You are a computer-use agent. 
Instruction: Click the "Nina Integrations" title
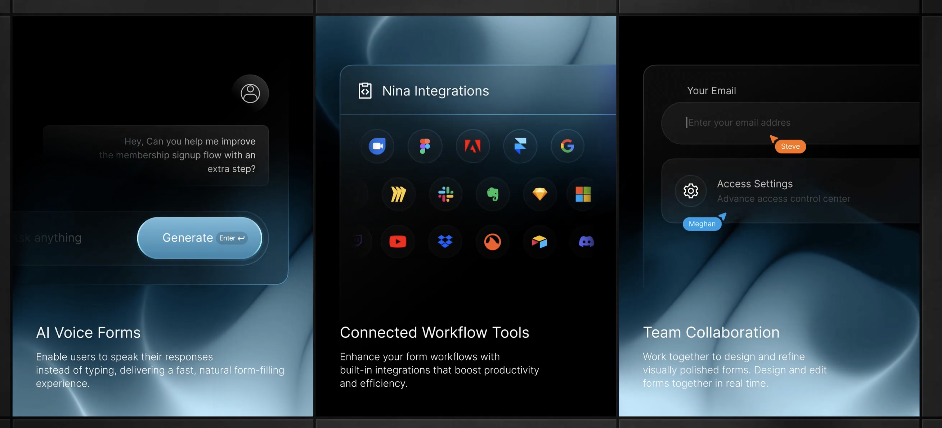pyautogui.click(x=436, y=91)
